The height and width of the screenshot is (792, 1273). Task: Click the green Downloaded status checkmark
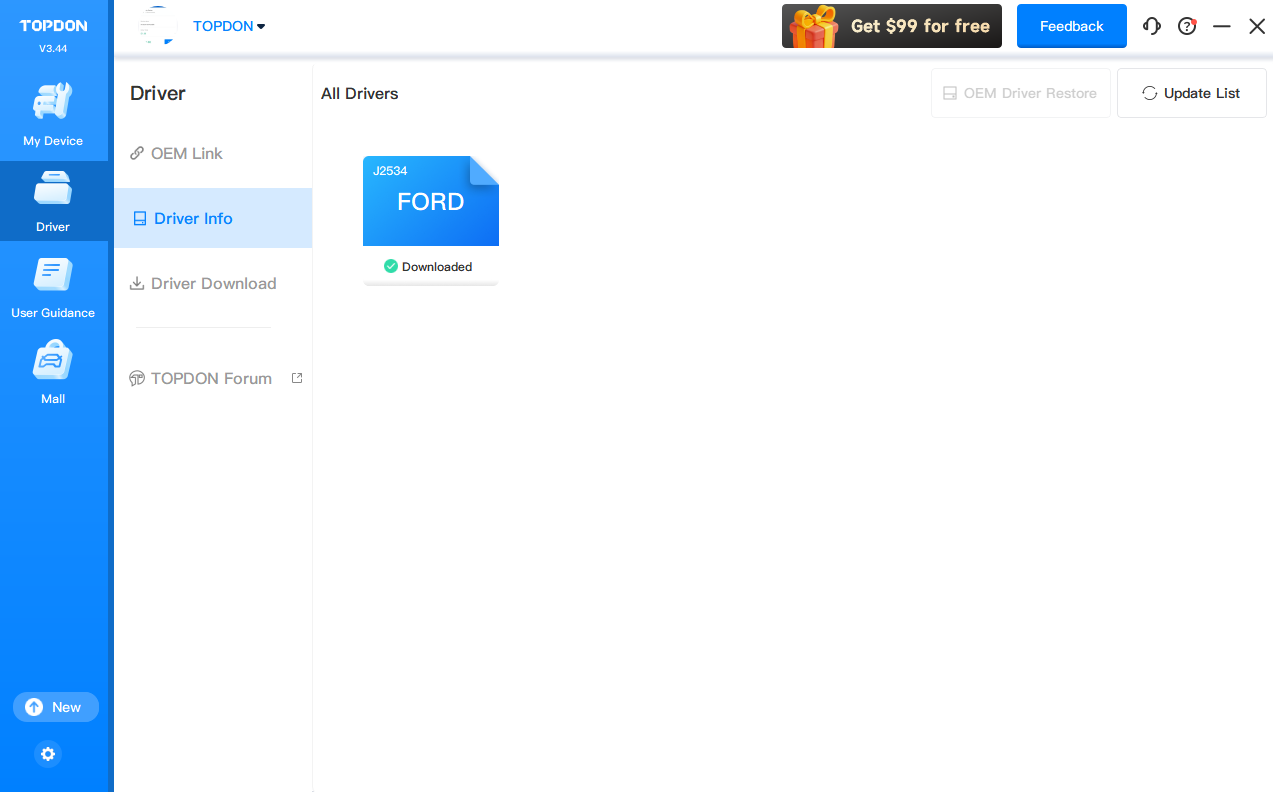[391, 267]
